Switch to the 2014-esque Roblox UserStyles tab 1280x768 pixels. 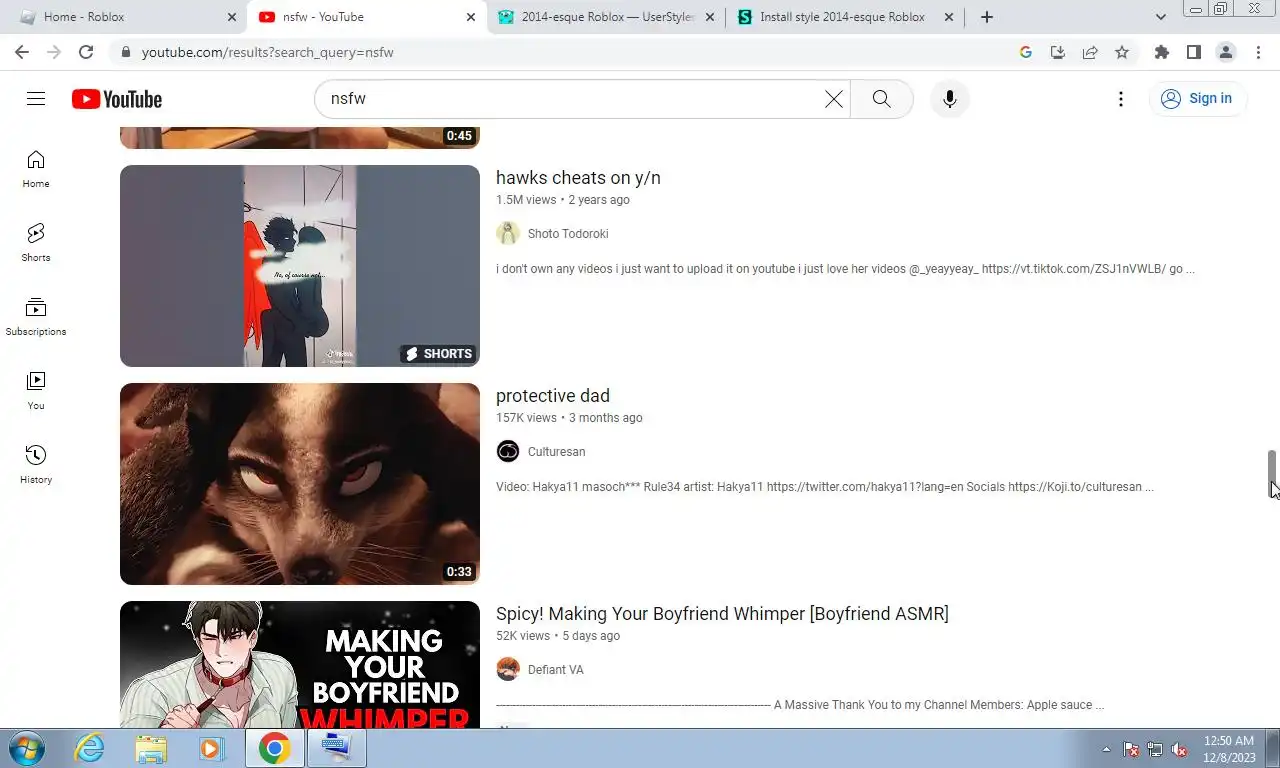pos(606,17)
